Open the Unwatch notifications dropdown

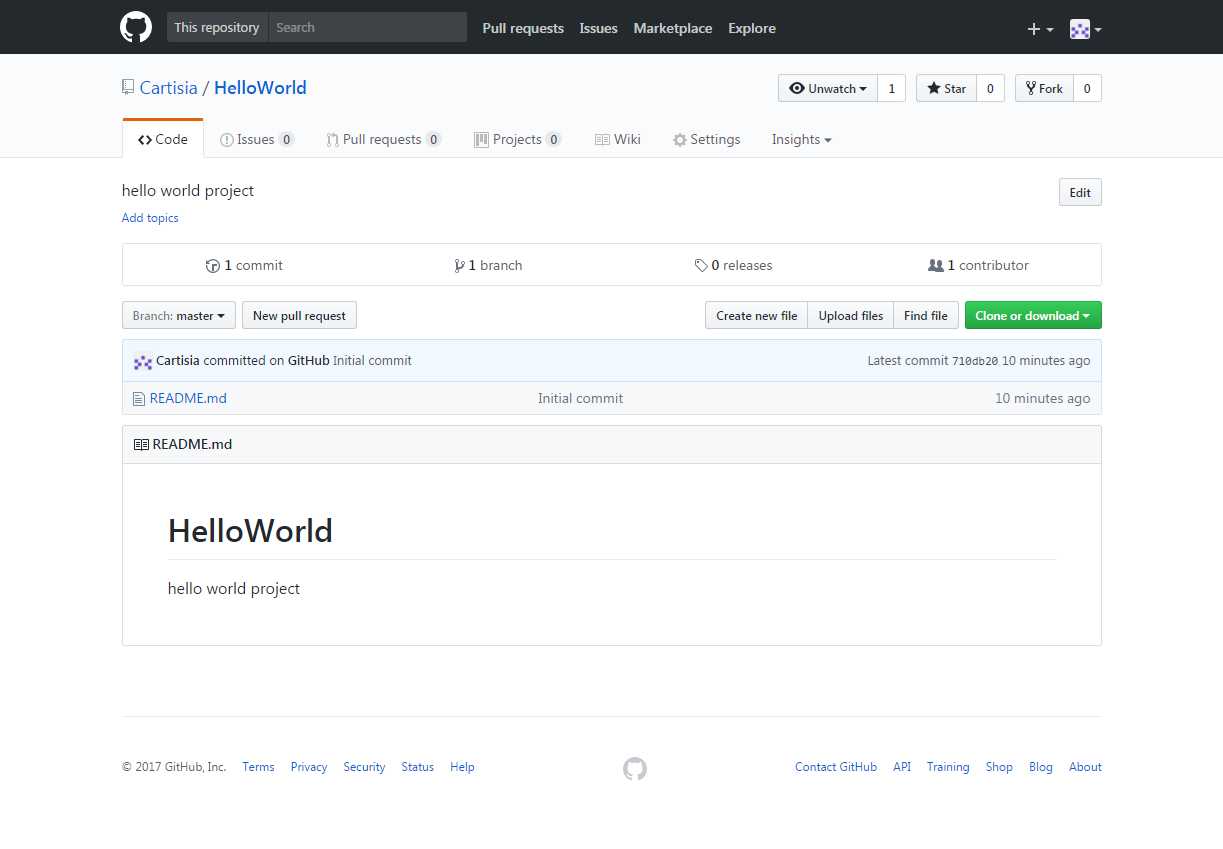[x=828, y=88]
